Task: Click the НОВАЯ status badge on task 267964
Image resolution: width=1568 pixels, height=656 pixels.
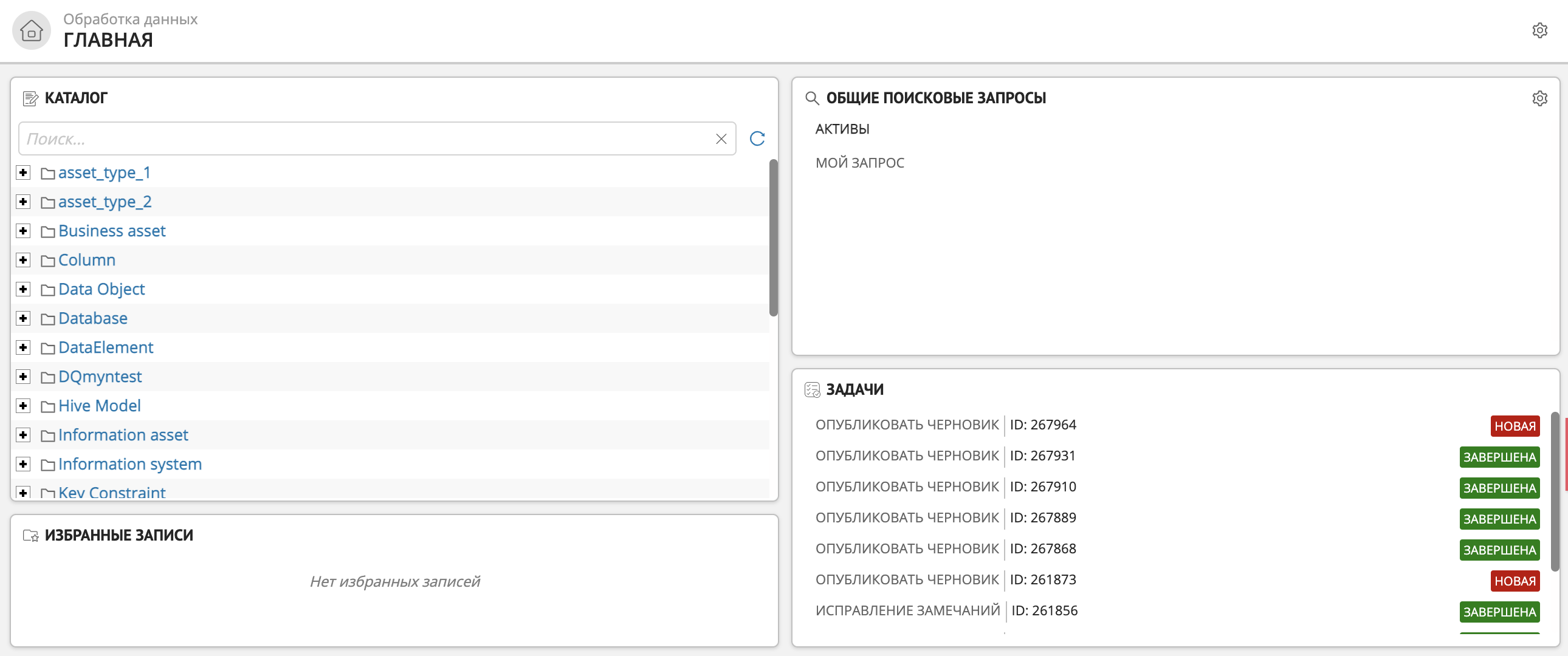Action: 1515,424
